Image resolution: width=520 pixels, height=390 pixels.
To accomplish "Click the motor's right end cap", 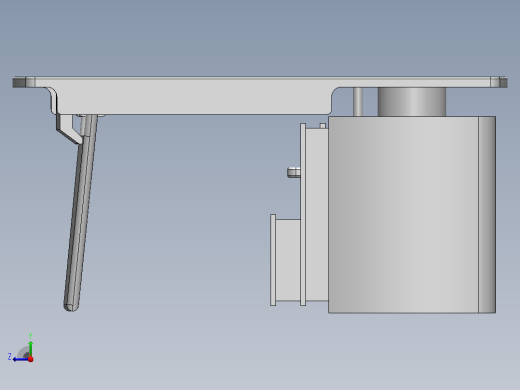I will pos(487,215).
